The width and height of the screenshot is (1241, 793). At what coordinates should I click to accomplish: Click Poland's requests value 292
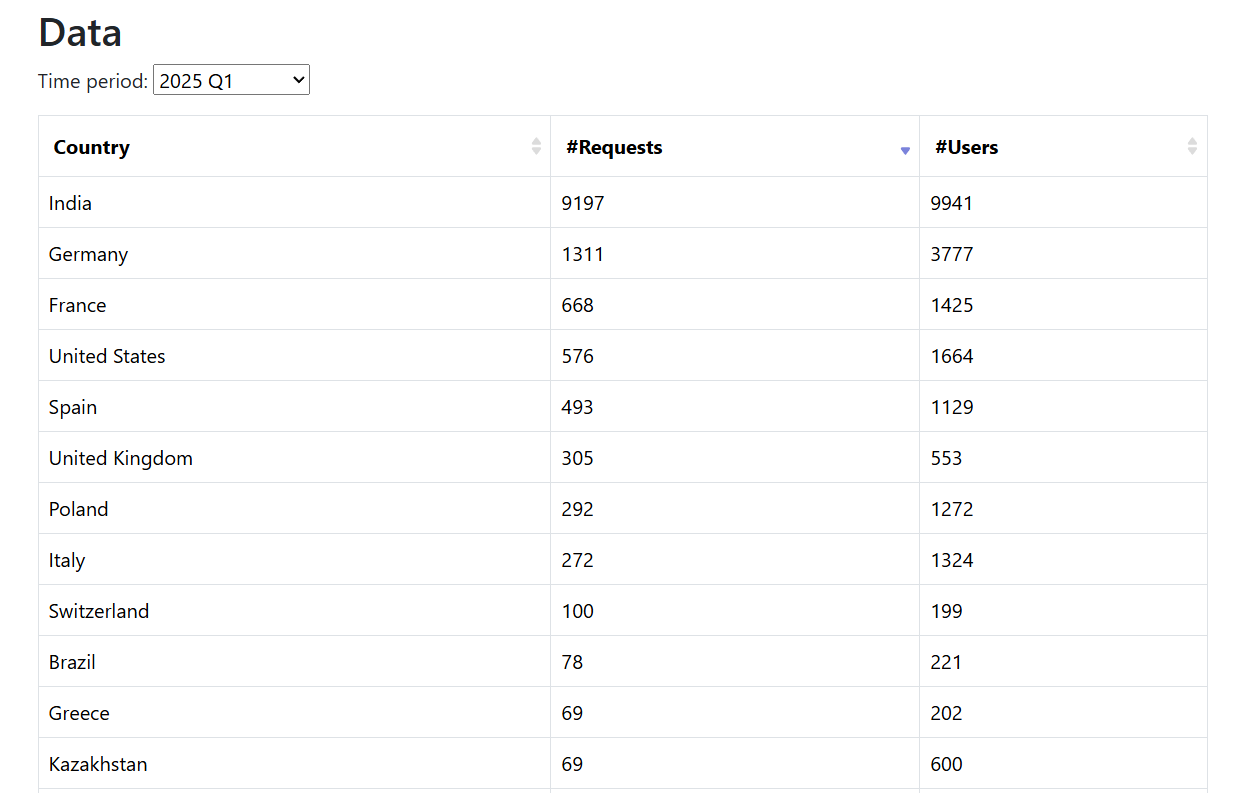577,510
